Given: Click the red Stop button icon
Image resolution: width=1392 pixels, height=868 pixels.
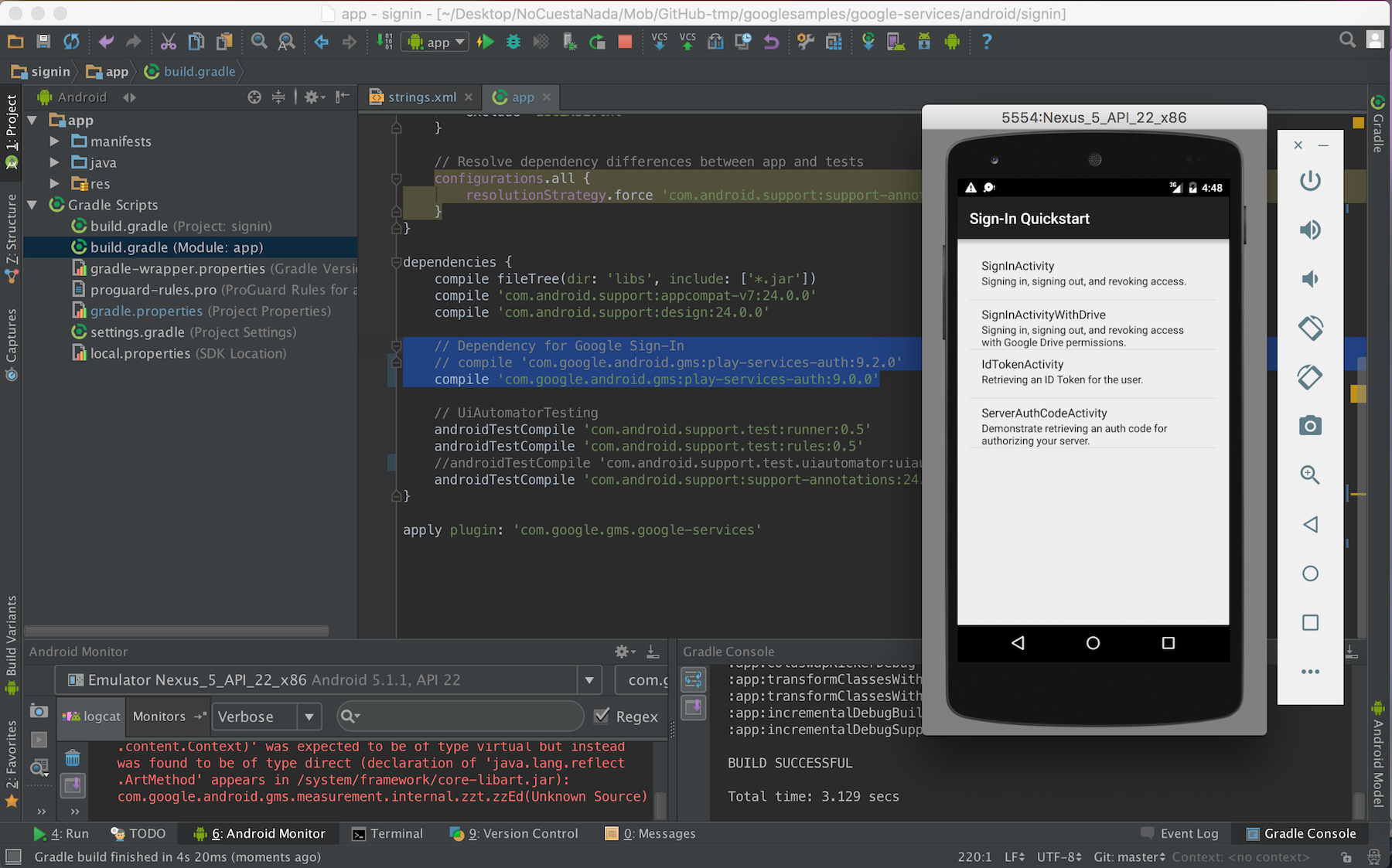Looking at the screenshot, I should click(x=625, y=42).
